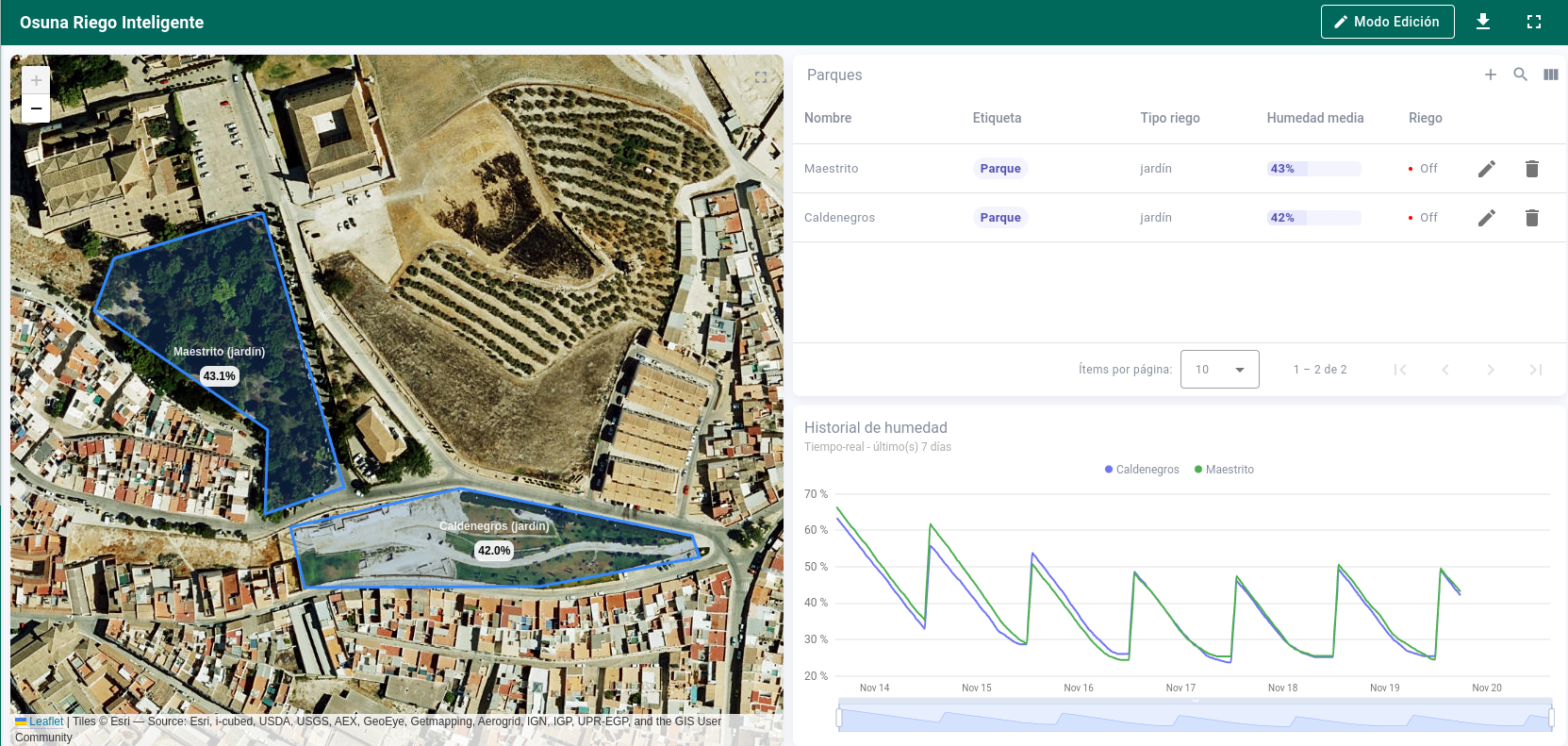Edit the Maestrito park row
The height and width of the screenshot is (746, 1568).
pyautogui.click(x=1487, y=169)
